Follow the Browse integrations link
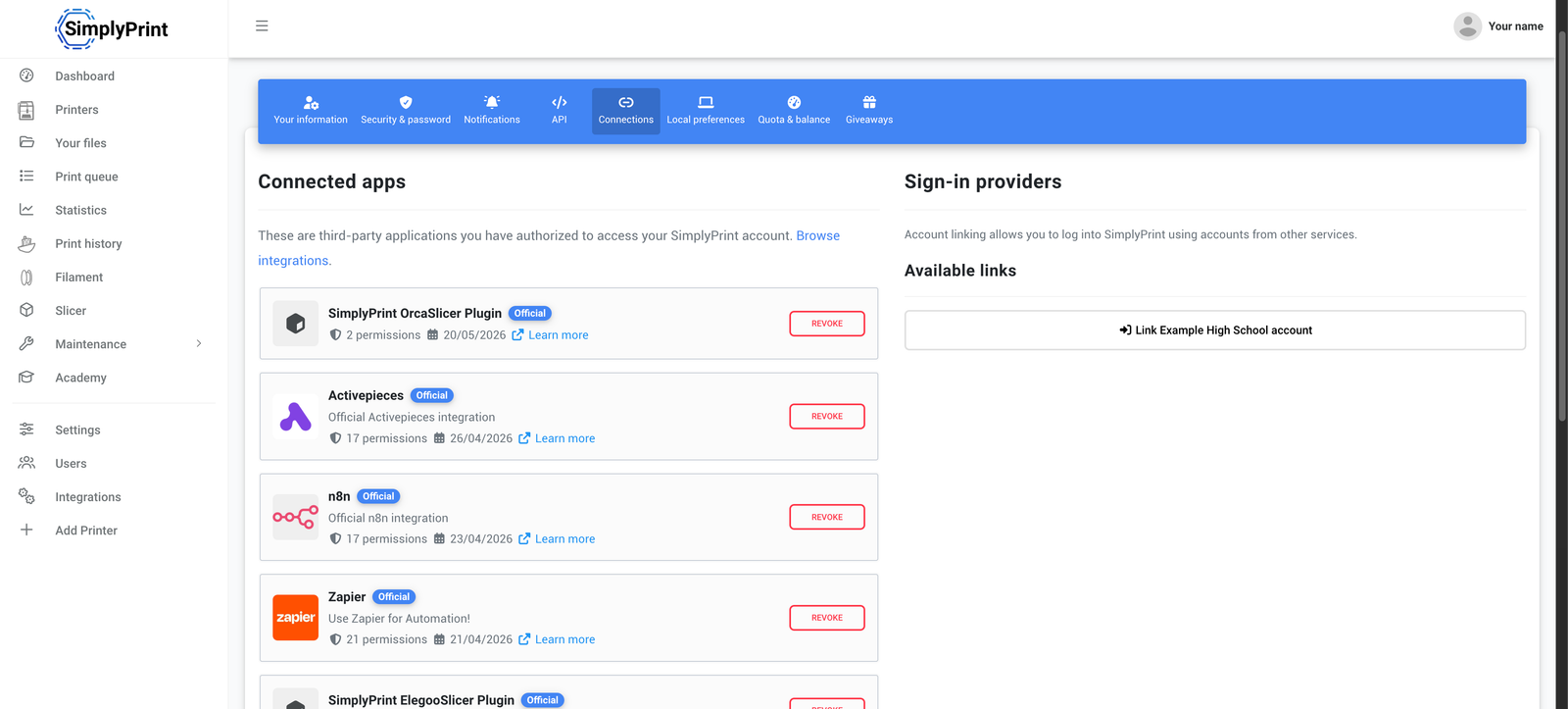The width and height of the screenshot is (1568, 709). 817,235
